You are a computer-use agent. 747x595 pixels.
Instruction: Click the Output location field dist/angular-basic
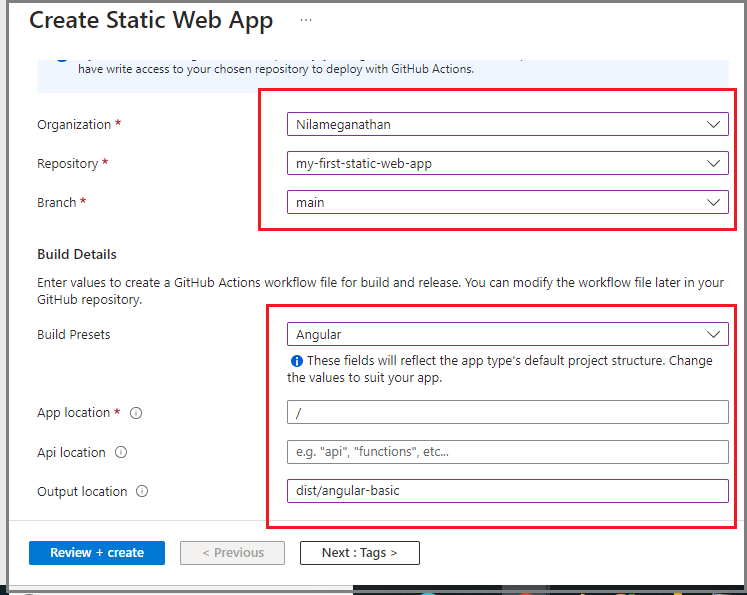[x=507, y=491]
